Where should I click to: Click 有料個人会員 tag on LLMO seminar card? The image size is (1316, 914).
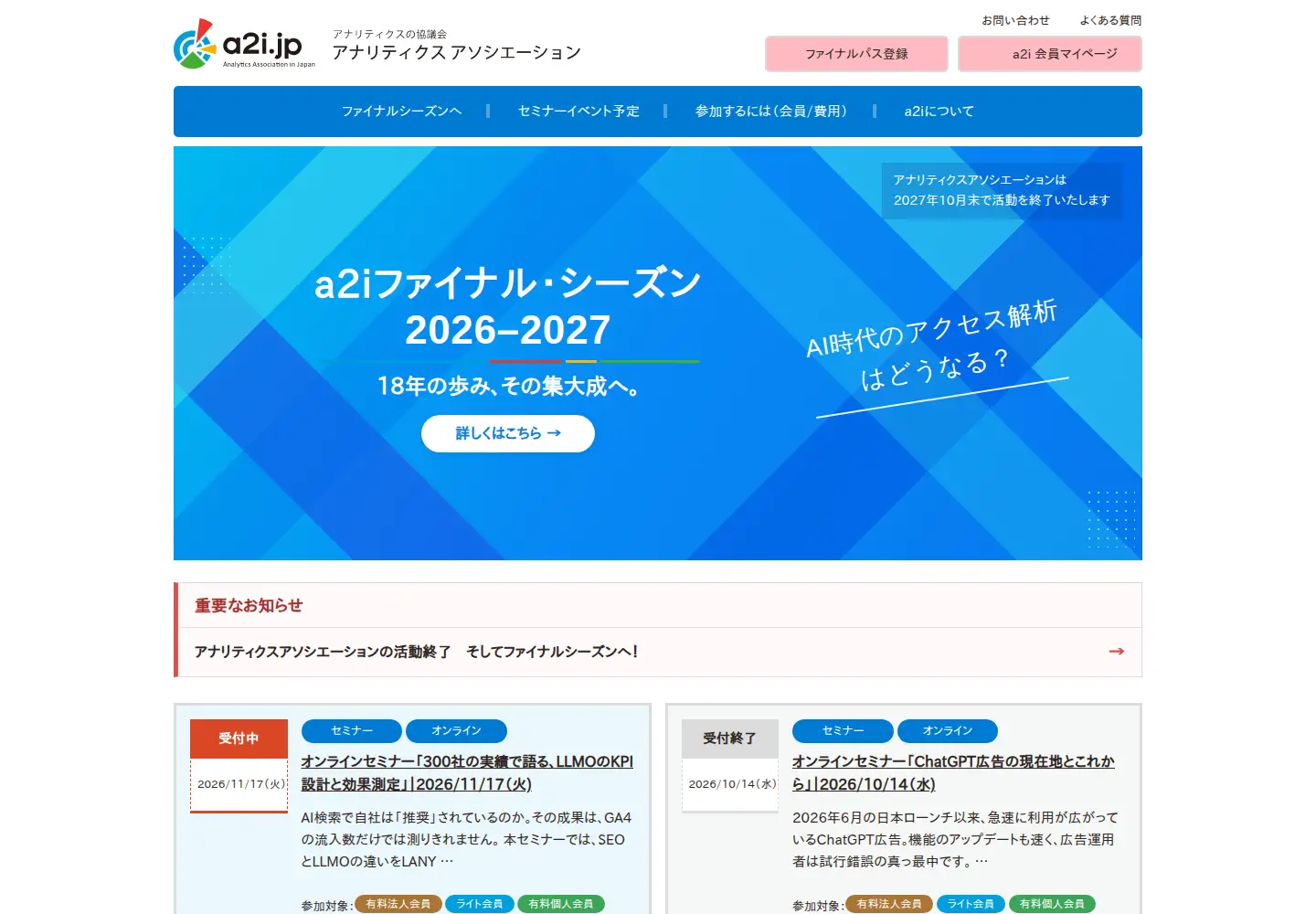(561, 904)
